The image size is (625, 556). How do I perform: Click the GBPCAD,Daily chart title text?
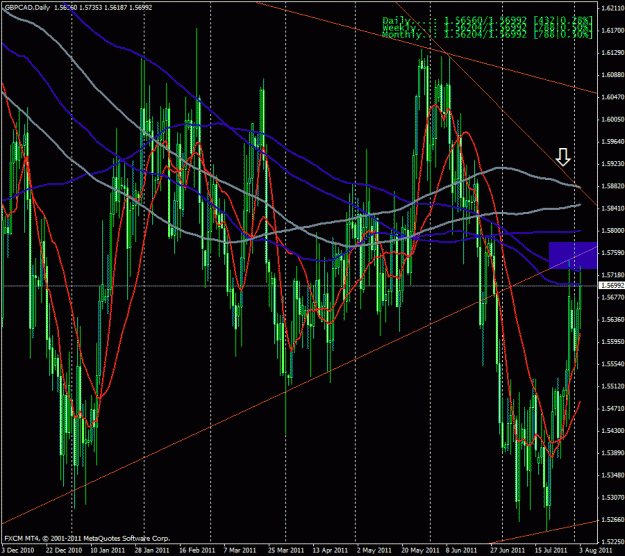coord(27,8)
